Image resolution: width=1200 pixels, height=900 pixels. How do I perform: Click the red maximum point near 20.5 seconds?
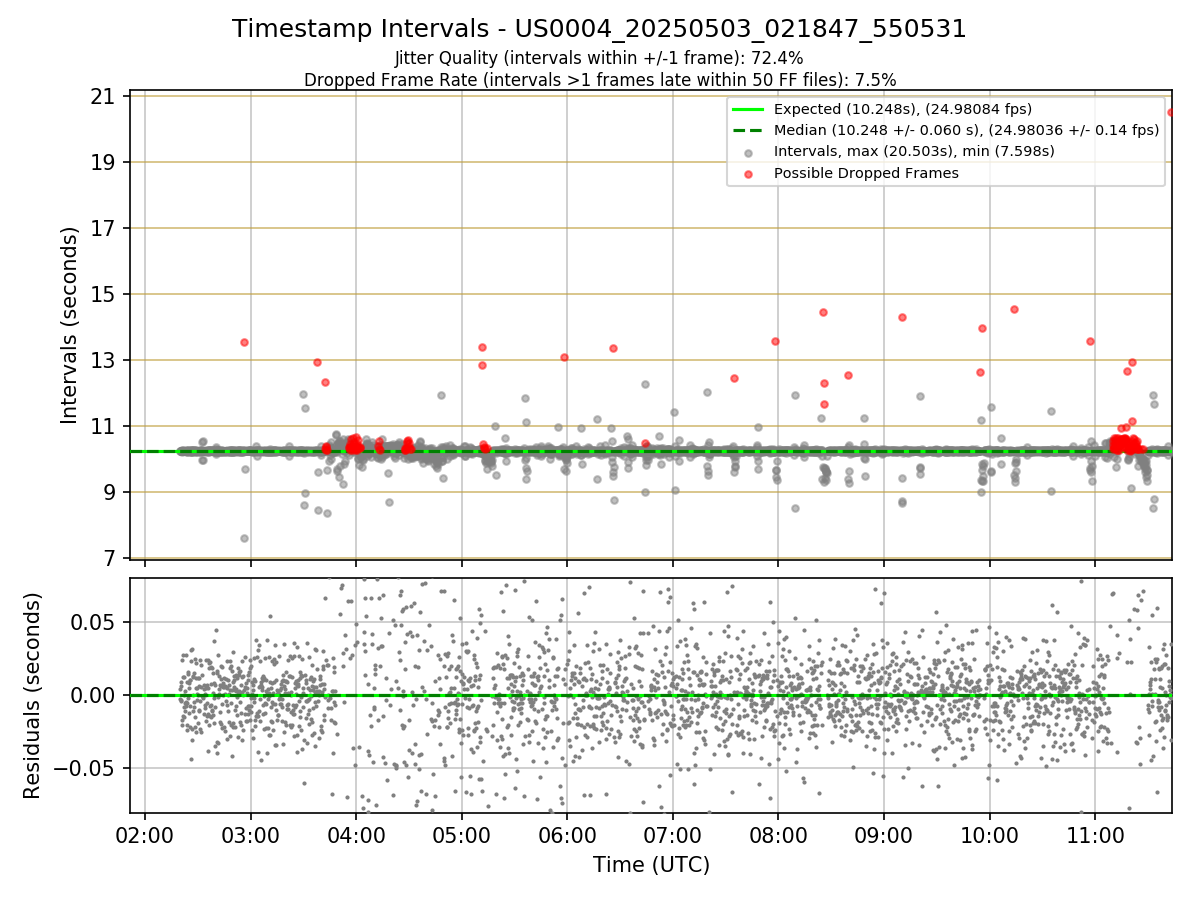[x=1171, y=112]
